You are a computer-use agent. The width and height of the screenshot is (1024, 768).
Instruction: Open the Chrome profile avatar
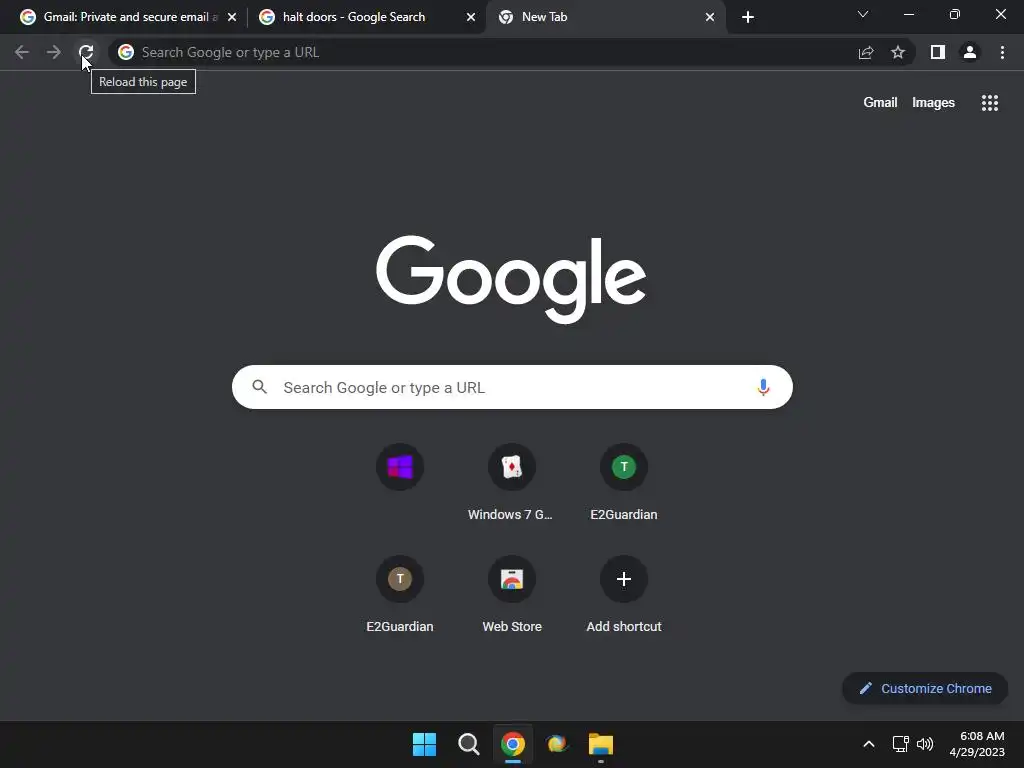point(970,52)
